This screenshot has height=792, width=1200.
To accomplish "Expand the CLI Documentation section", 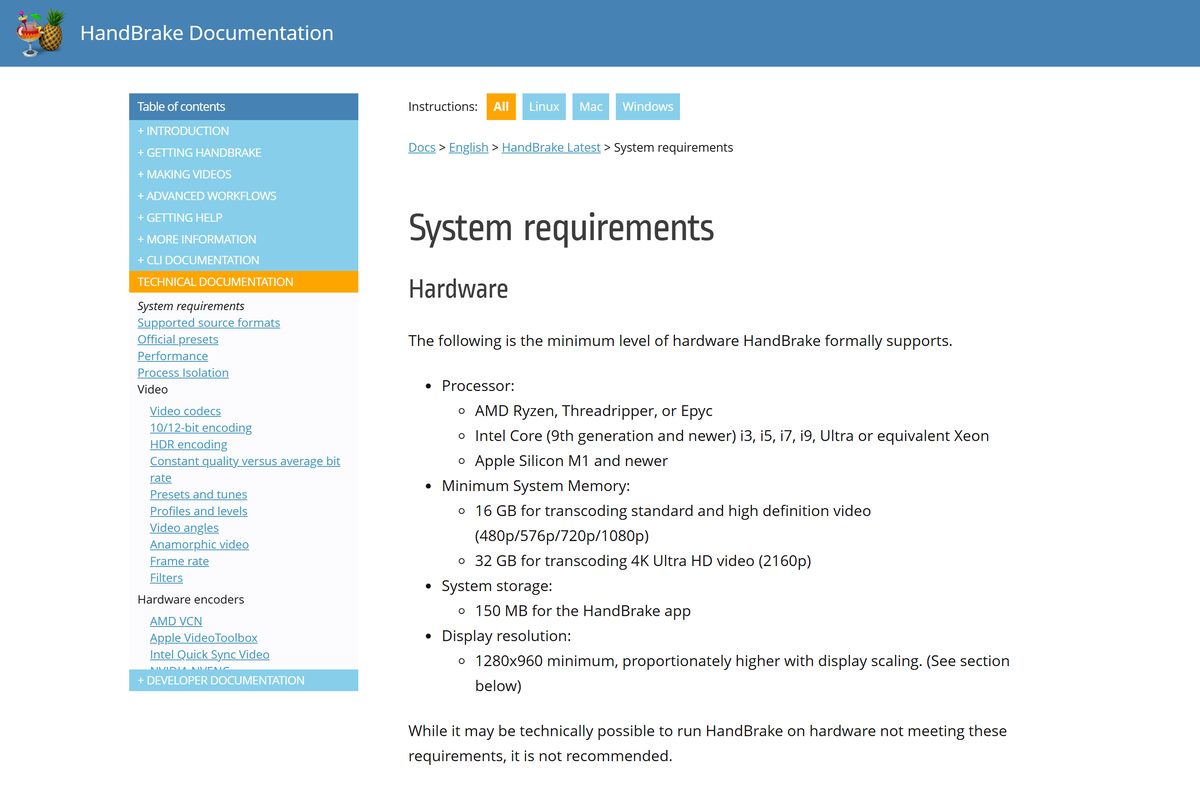I will tap(243, 260).
